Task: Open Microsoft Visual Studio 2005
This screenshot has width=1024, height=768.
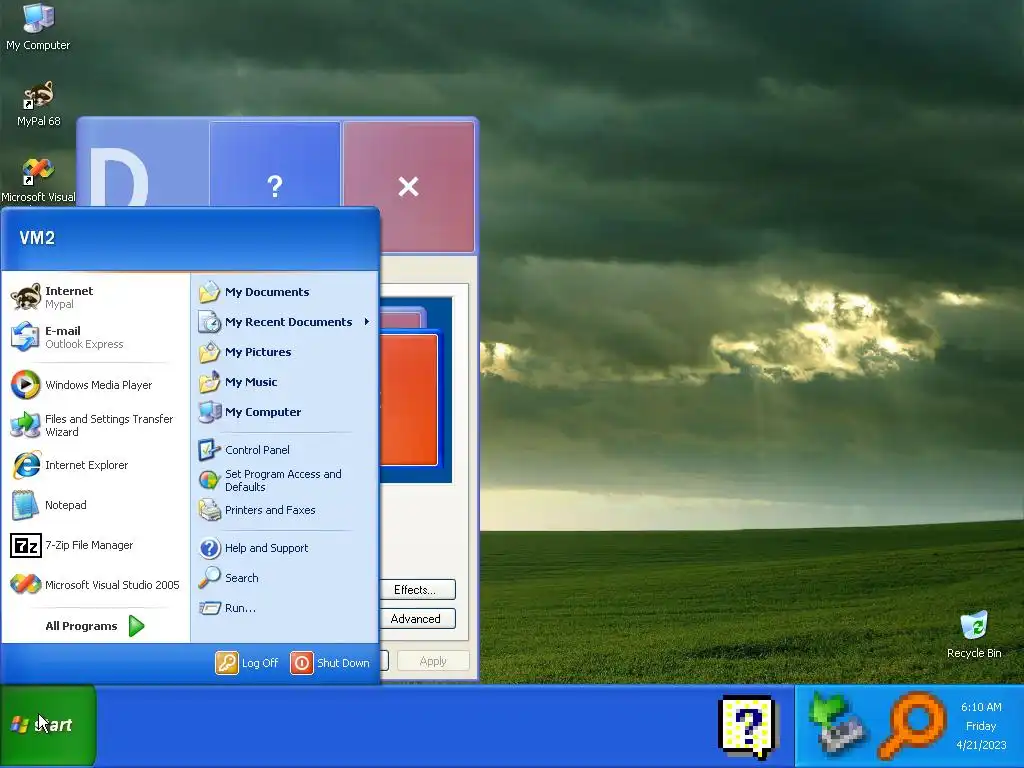Action: 95,584
